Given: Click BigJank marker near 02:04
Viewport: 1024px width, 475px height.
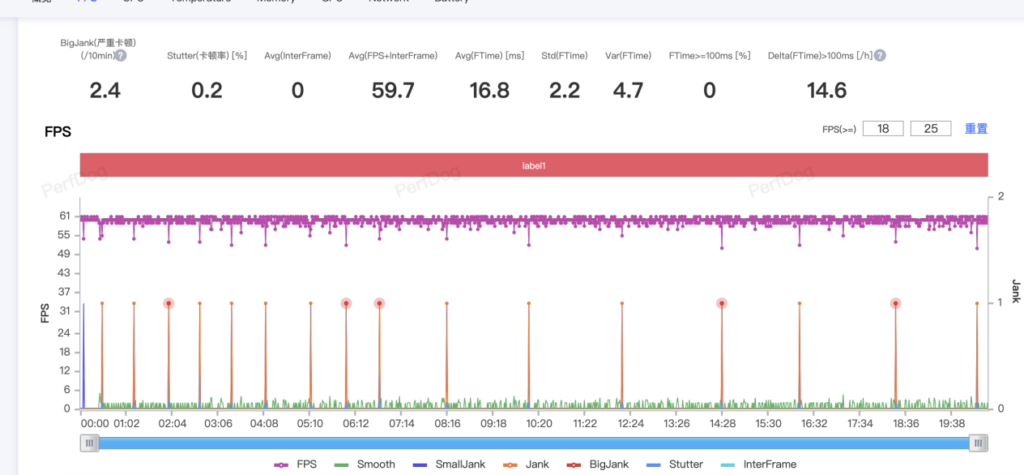Looking at the screenshot, I should click(169, 303).
